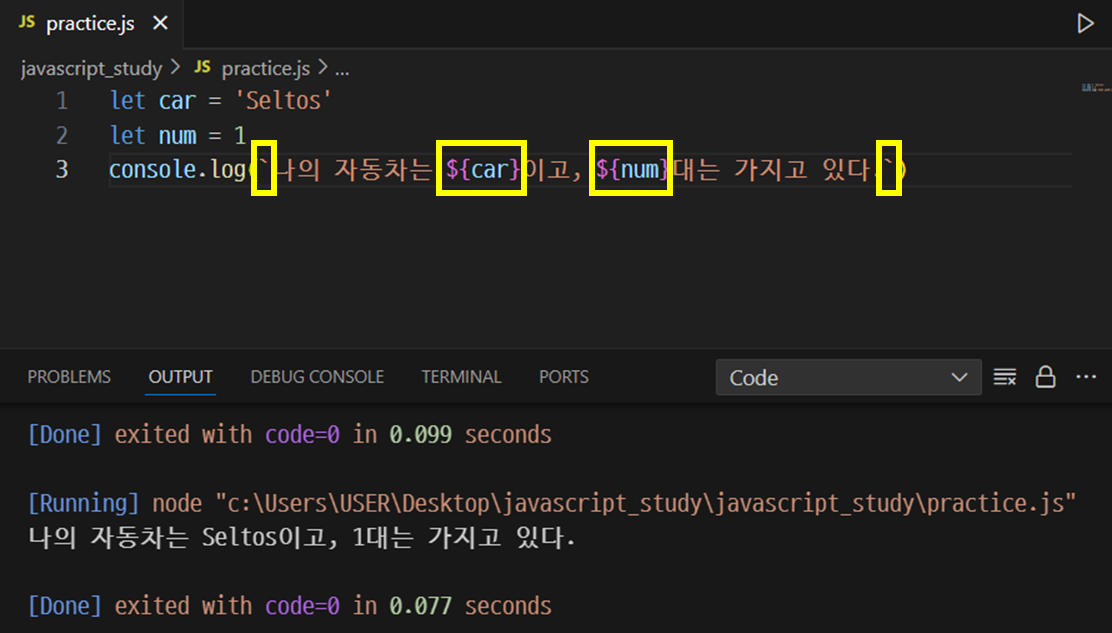Click the '0.099 seconds' done message
1112x633 pixels.
pos(289,435)
